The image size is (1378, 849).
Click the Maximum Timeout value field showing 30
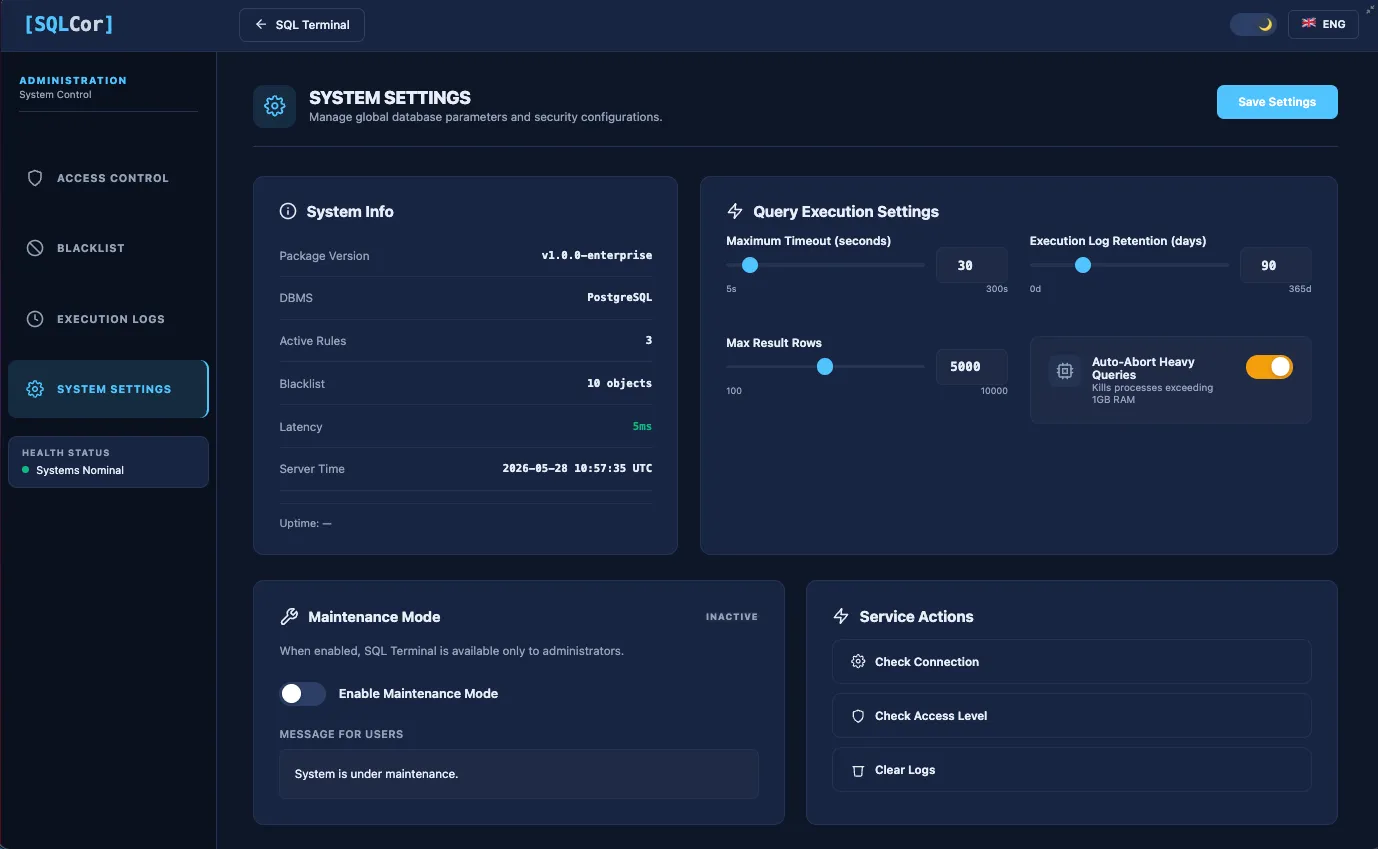(x=971, y=266)
